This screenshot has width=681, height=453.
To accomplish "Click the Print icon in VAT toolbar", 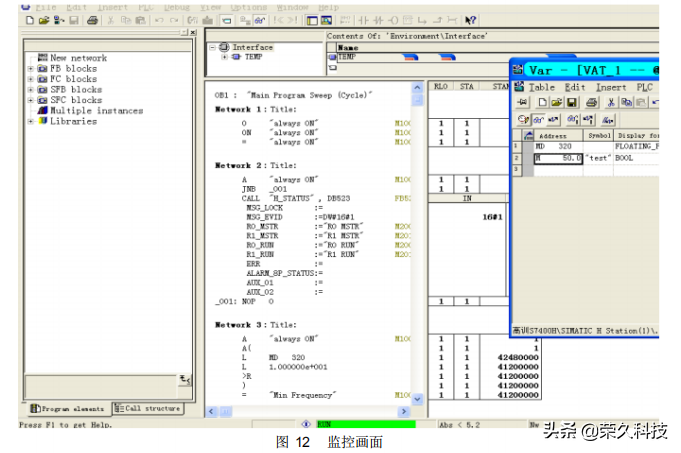I will pyautogui.click(x=591, y=103).
